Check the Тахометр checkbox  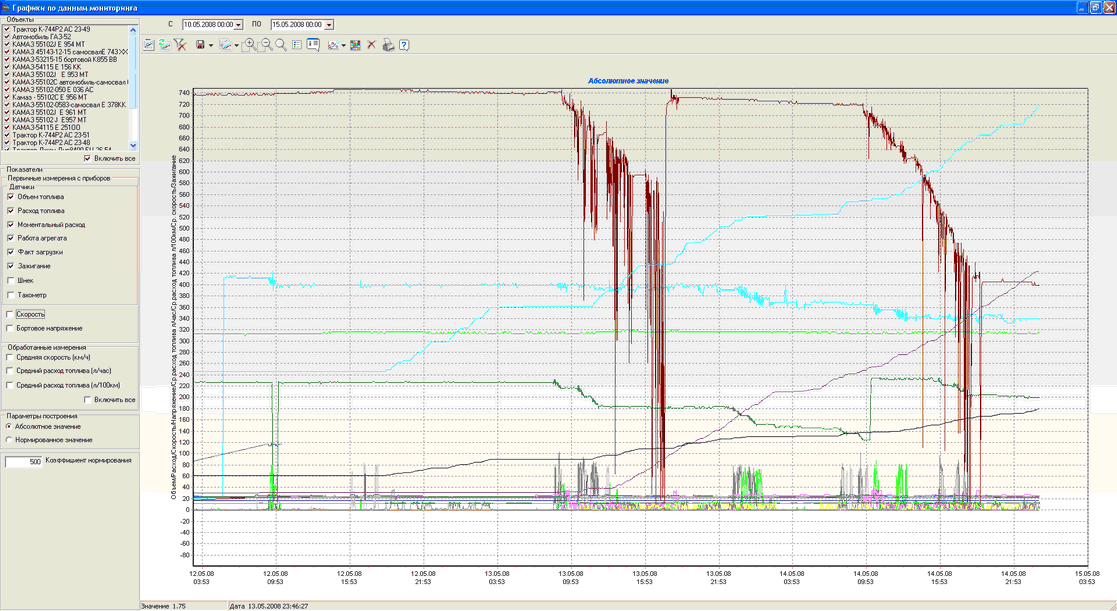click(x=11, y=295)
